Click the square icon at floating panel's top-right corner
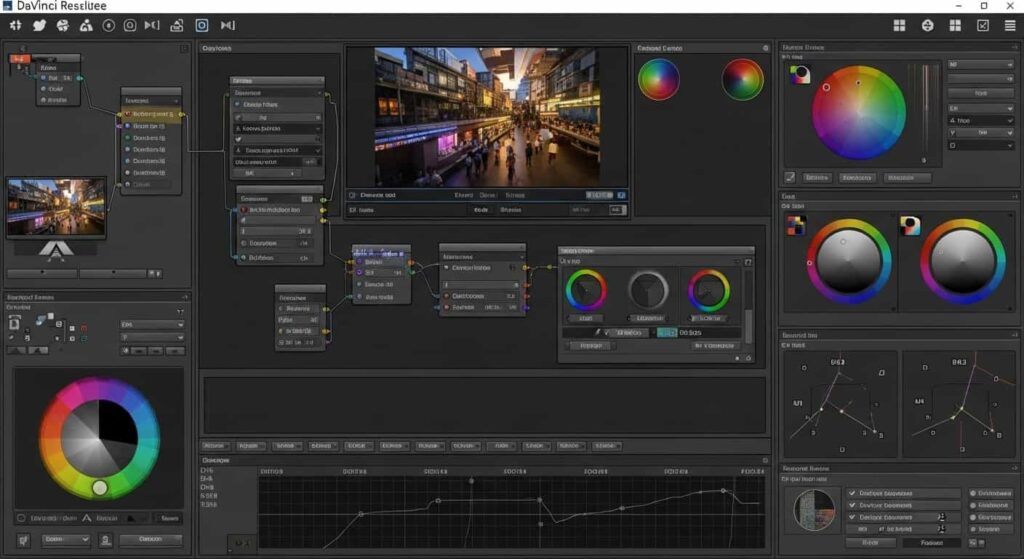 click(x=748, y=262)
